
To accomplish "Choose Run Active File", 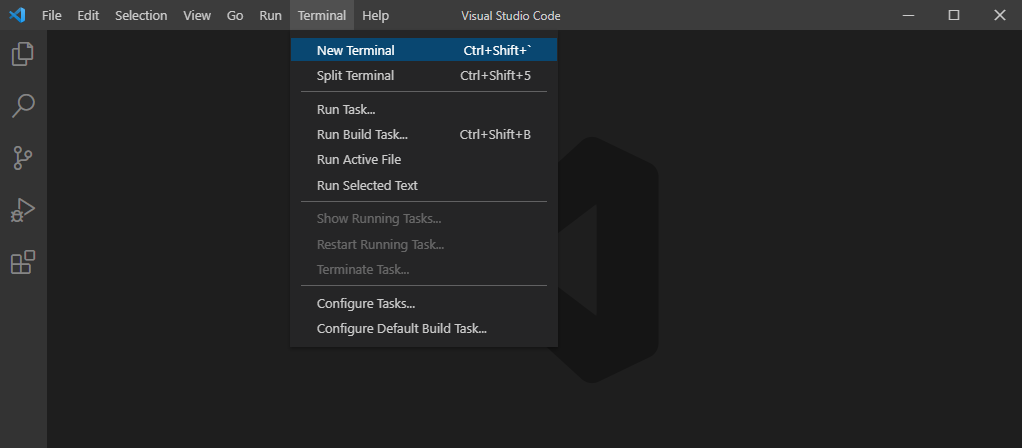I will pos(424,160).
